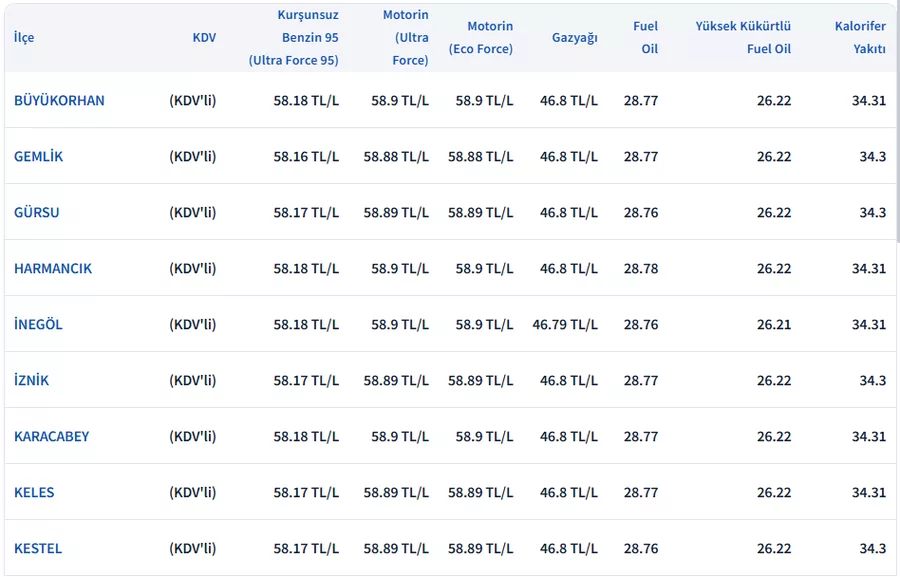Viewport: 900px width, 577px height.
Task: Select the HARMANCIK district link
Action: pos(53,269)
